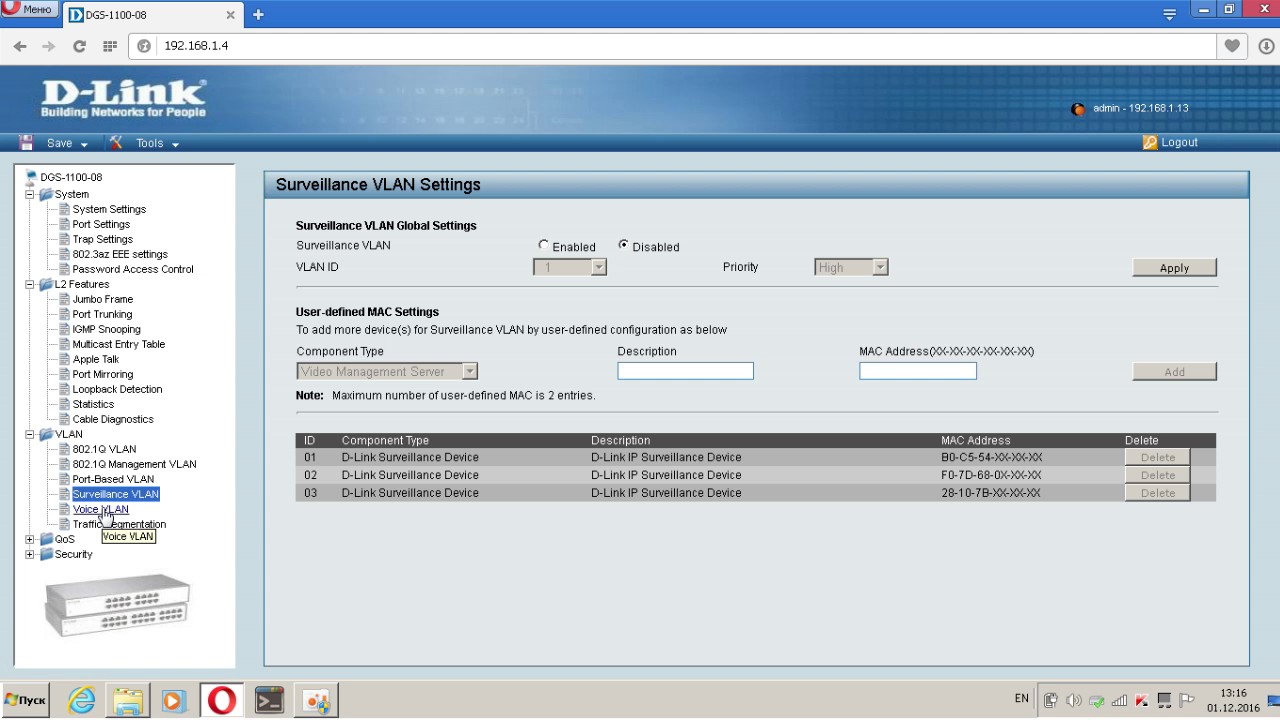
Task: Open the paint app icon in taskbar
Action: tap(317, 700)
